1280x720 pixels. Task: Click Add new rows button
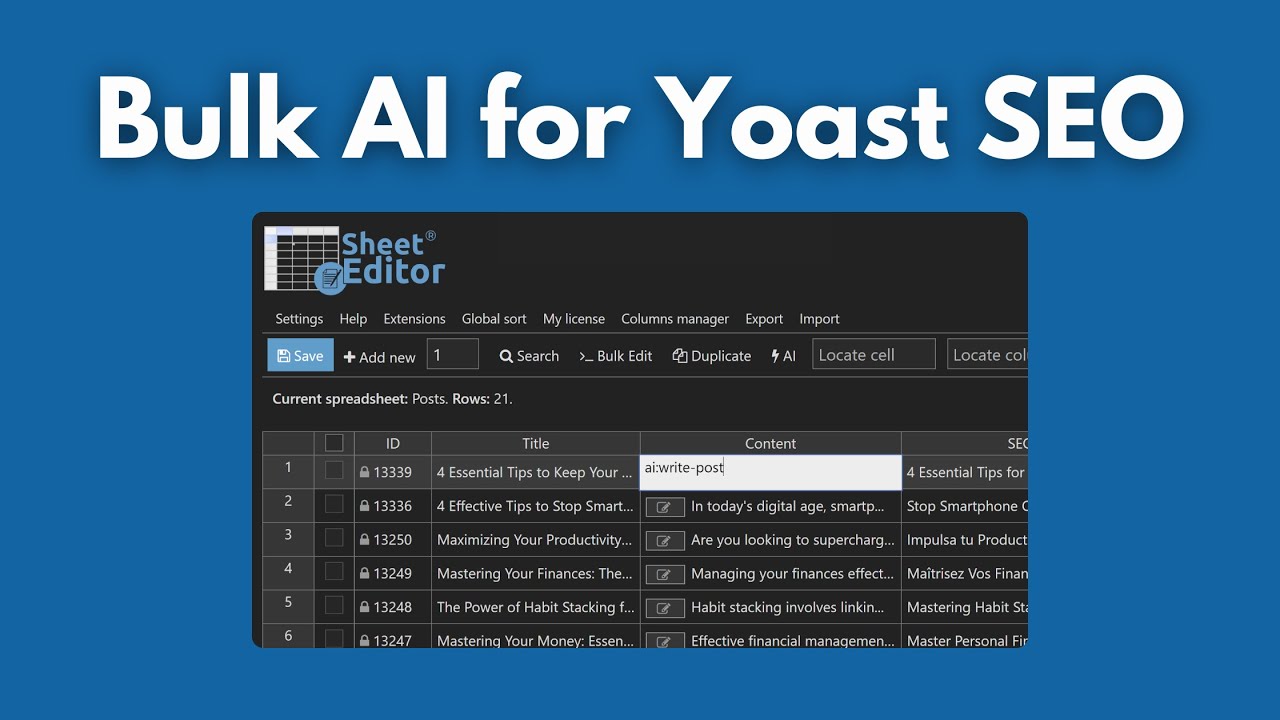click(x=379, y=356)
